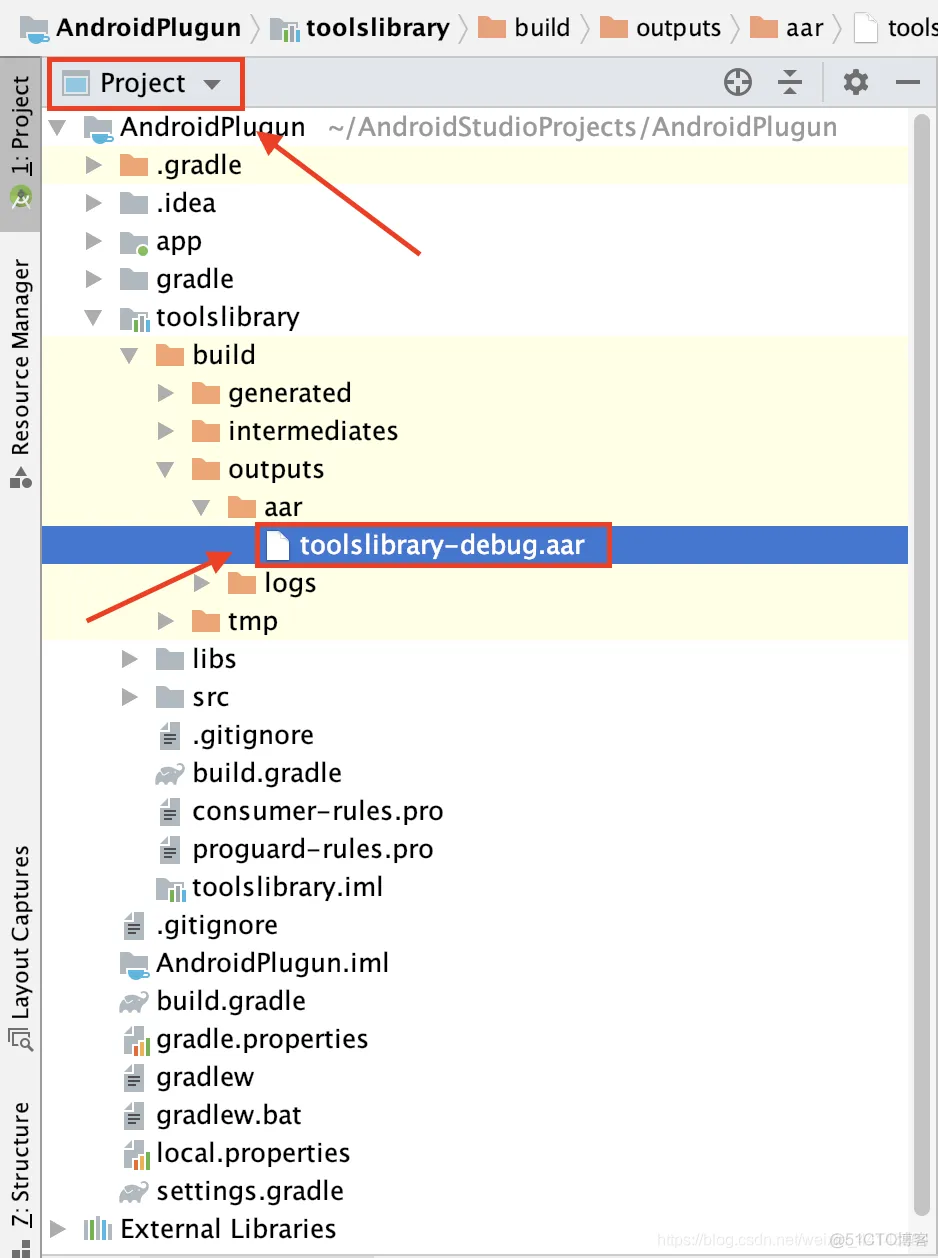
Task: Expand the generated folder arrow
Action: [166, 393]
